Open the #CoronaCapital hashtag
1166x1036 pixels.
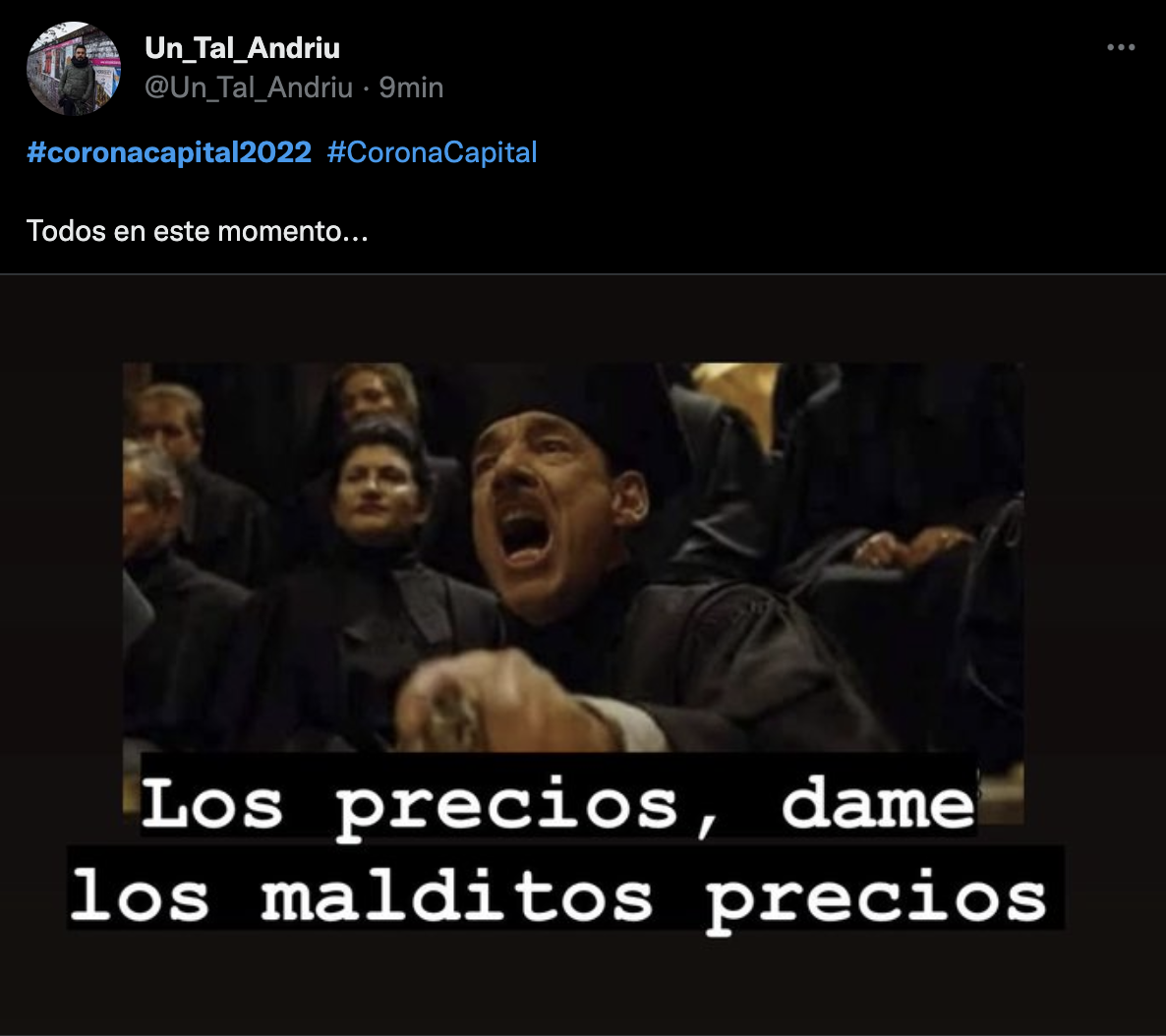(x=432, y=152)
